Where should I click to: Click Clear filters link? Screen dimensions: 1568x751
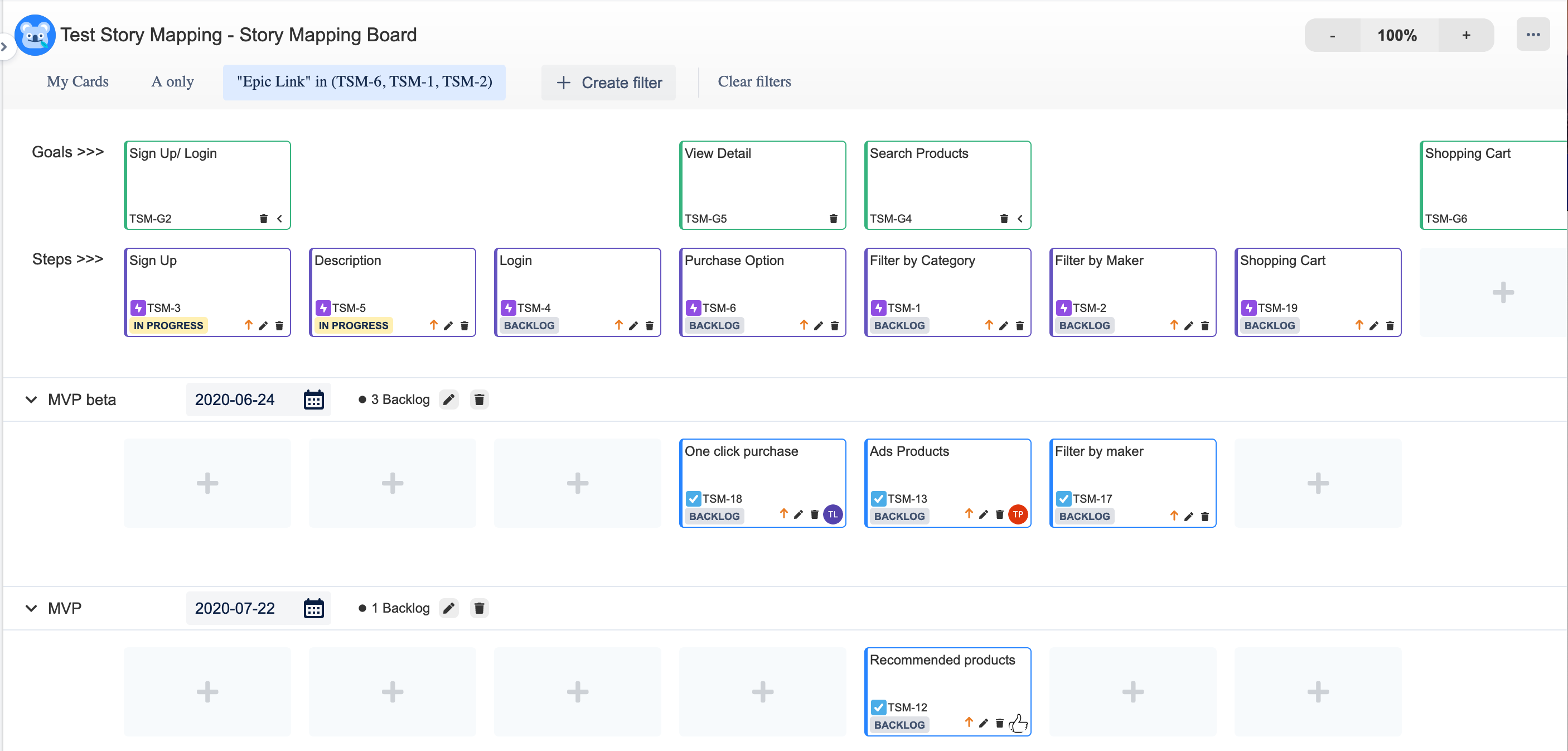tap(753, 81)
